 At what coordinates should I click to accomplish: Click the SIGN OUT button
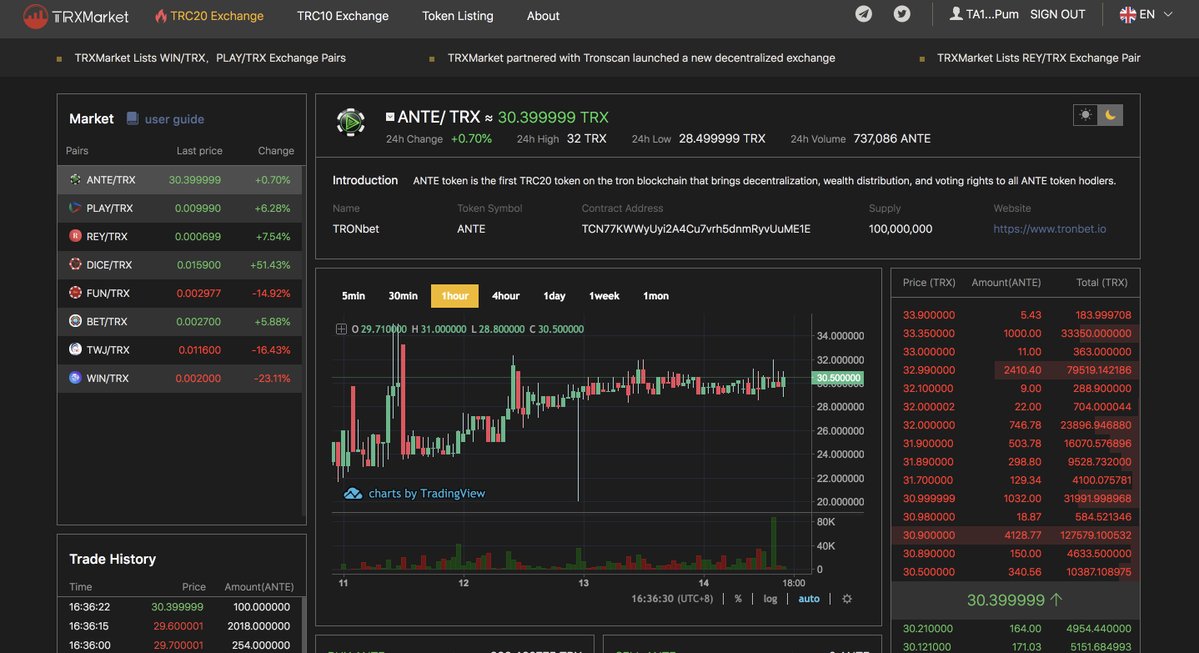click(x=1058, y=15)
